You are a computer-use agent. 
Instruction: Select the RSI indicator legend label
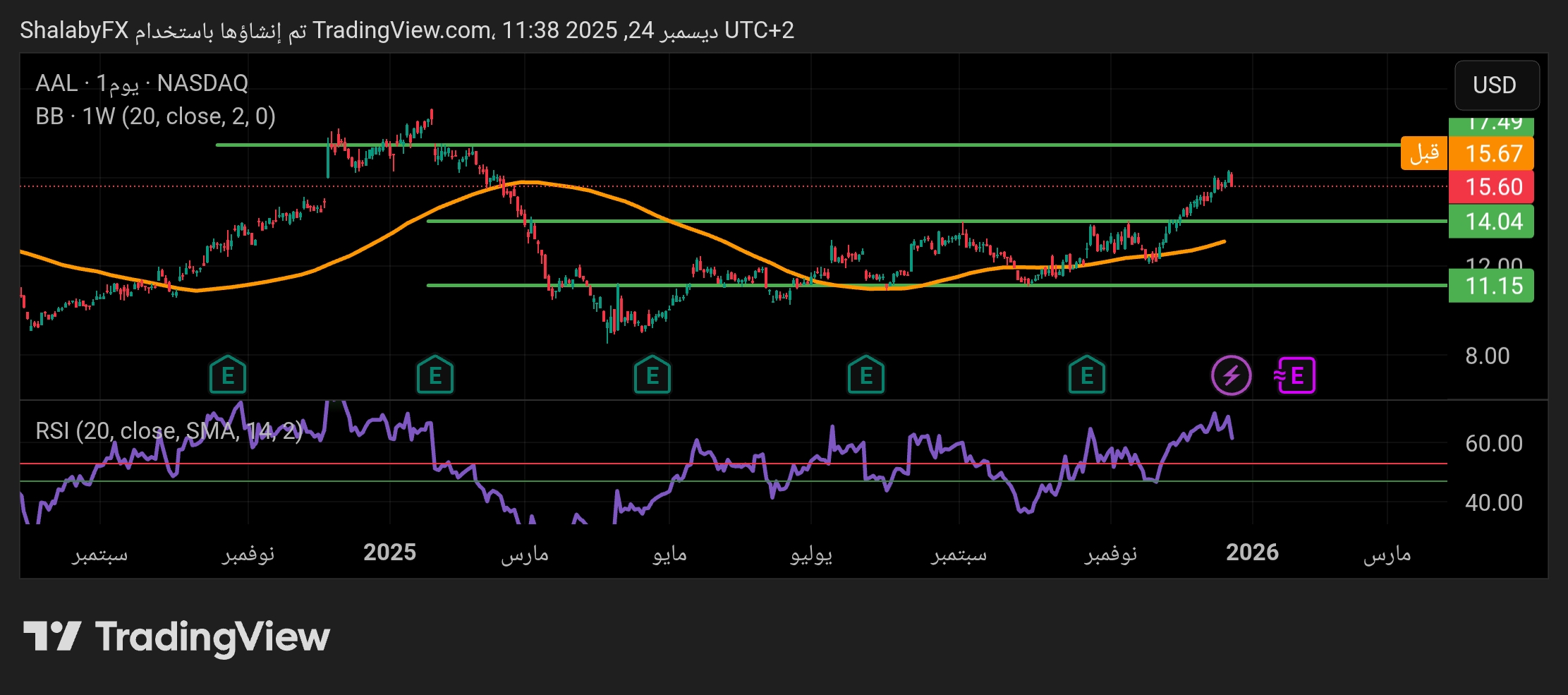pos(169,430)
